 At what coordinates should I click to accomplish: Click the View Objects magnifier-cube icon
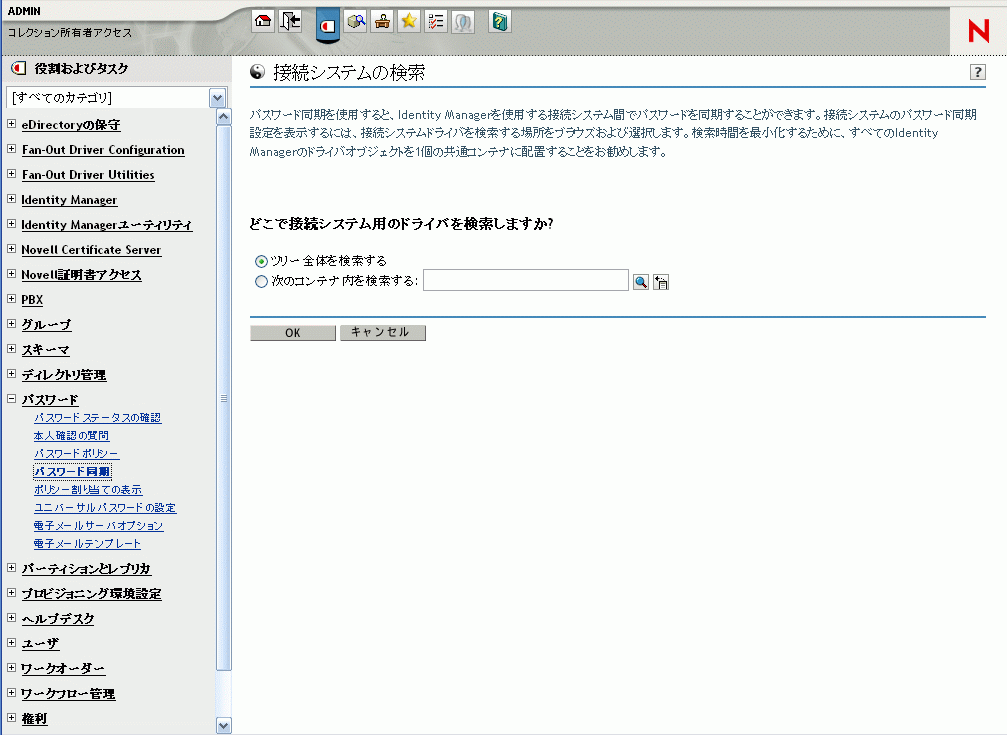(356, 20)
